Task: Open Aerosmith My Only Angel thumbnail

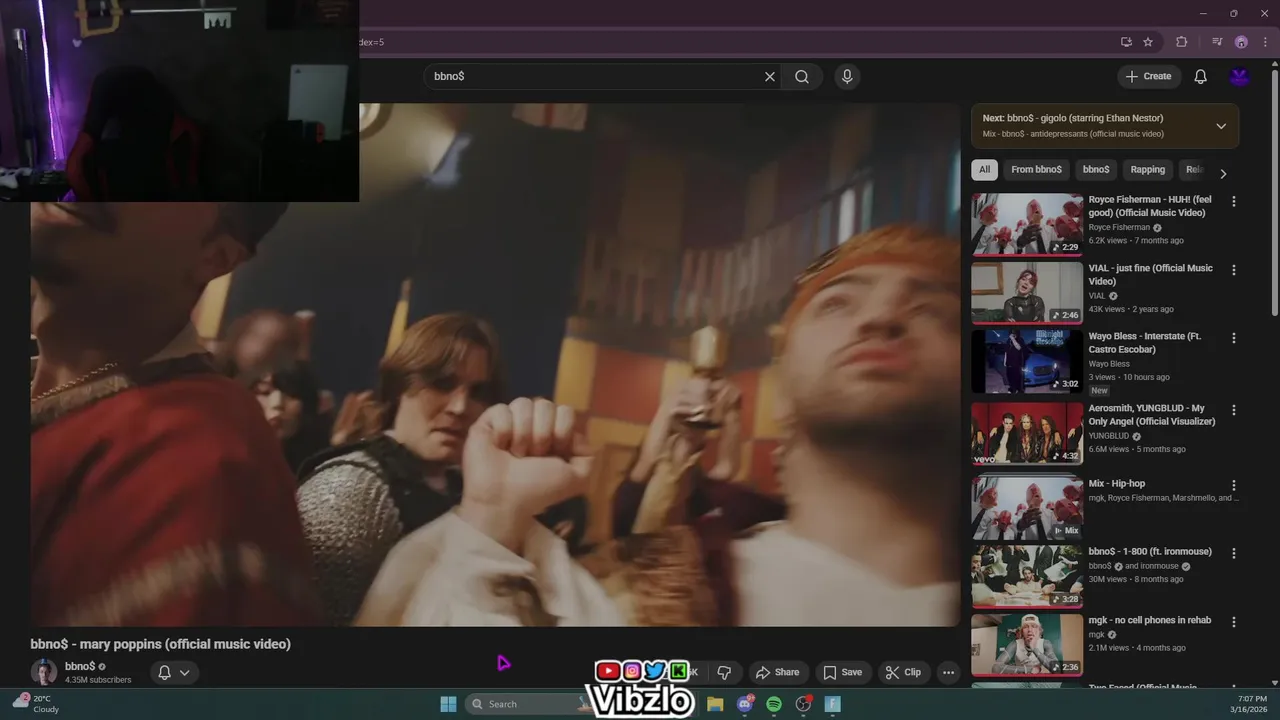Action: (1027, 434)
